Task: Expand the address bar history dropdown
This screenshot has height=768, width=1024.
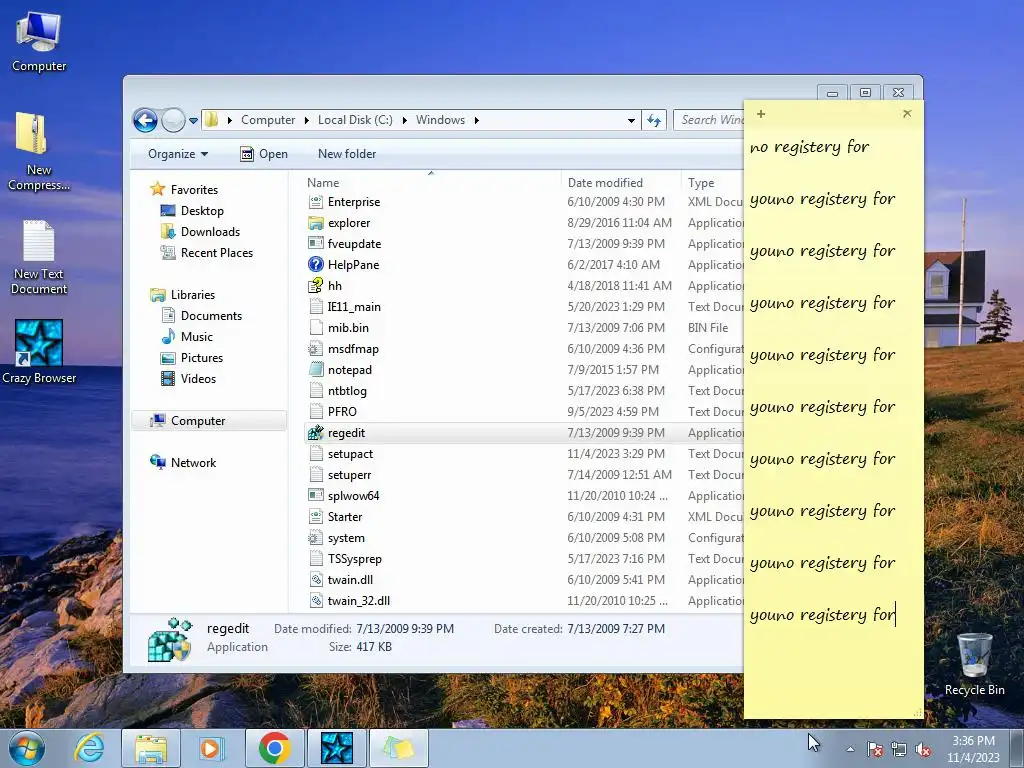Action: [631, 121]
